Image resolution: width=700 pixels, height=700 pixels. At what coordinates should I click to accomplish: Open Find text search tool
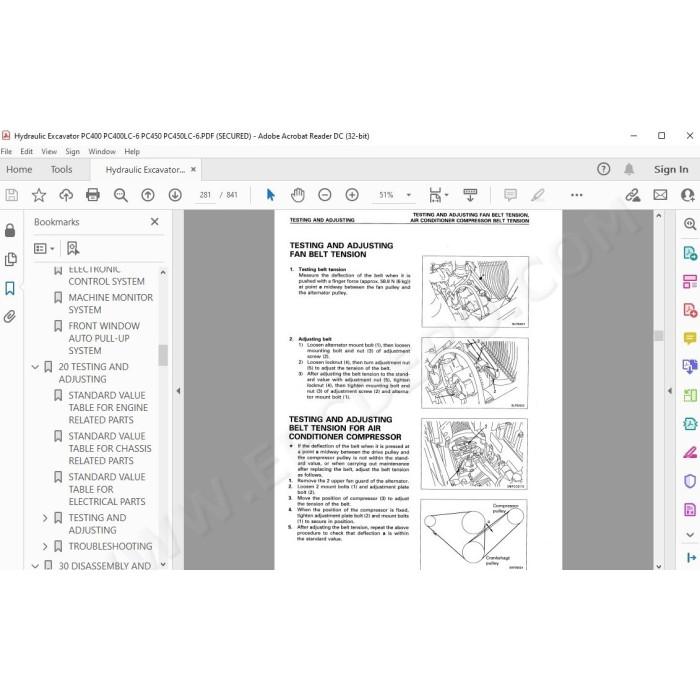tap(121, 195)
